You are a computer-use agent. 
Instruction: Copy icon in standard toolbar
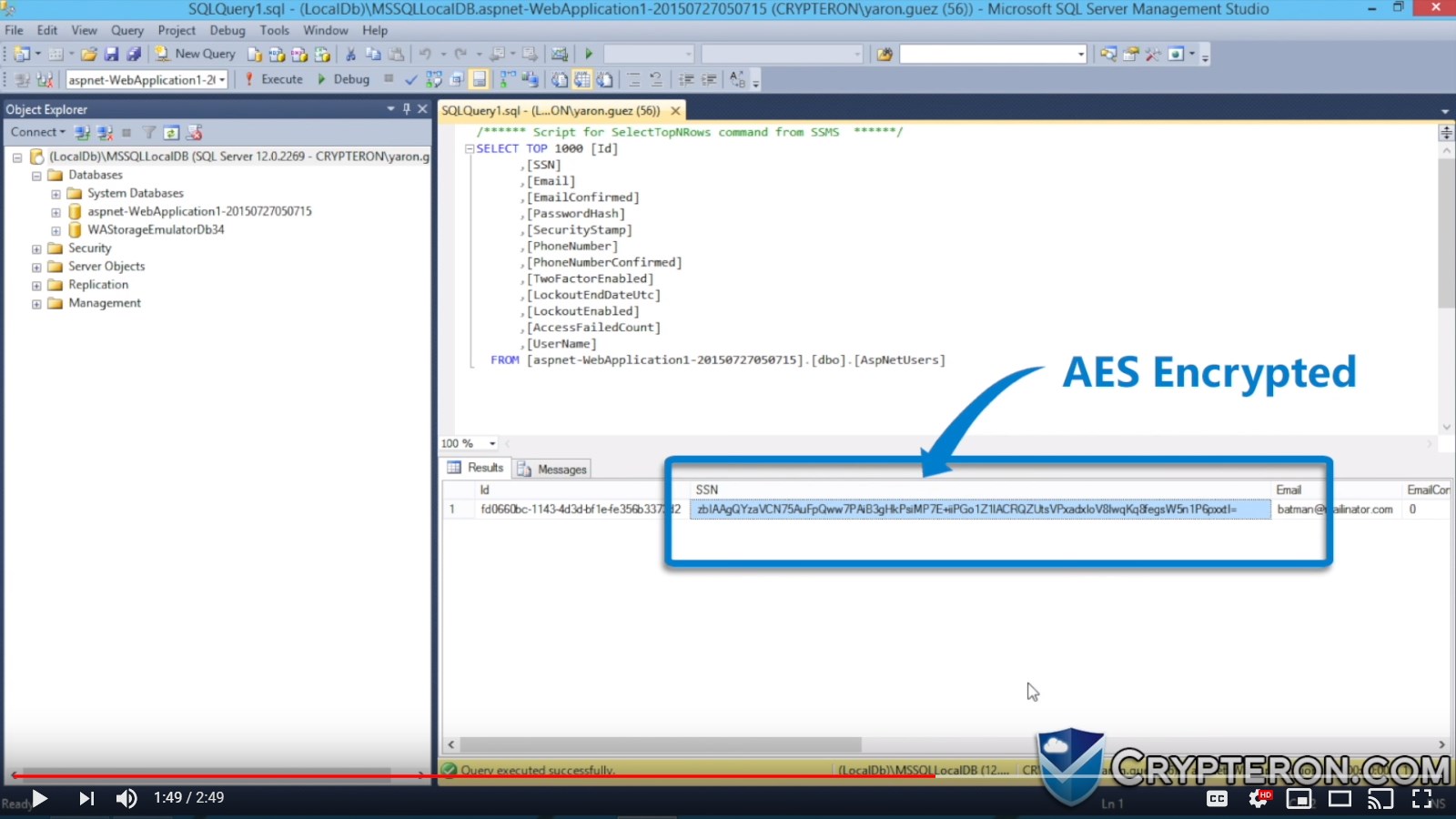373,55
